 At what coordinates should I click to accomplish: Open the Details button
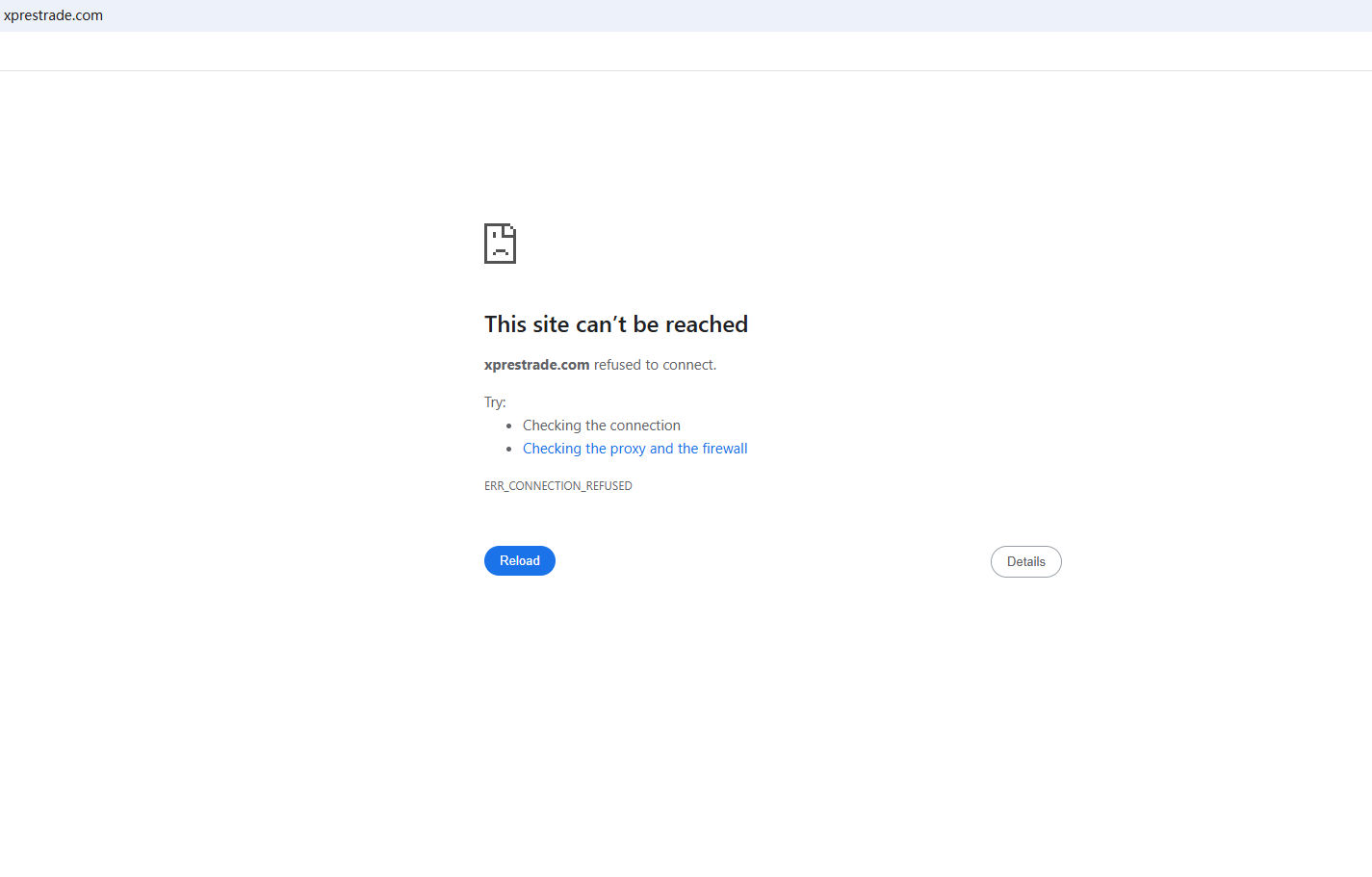1026,562
